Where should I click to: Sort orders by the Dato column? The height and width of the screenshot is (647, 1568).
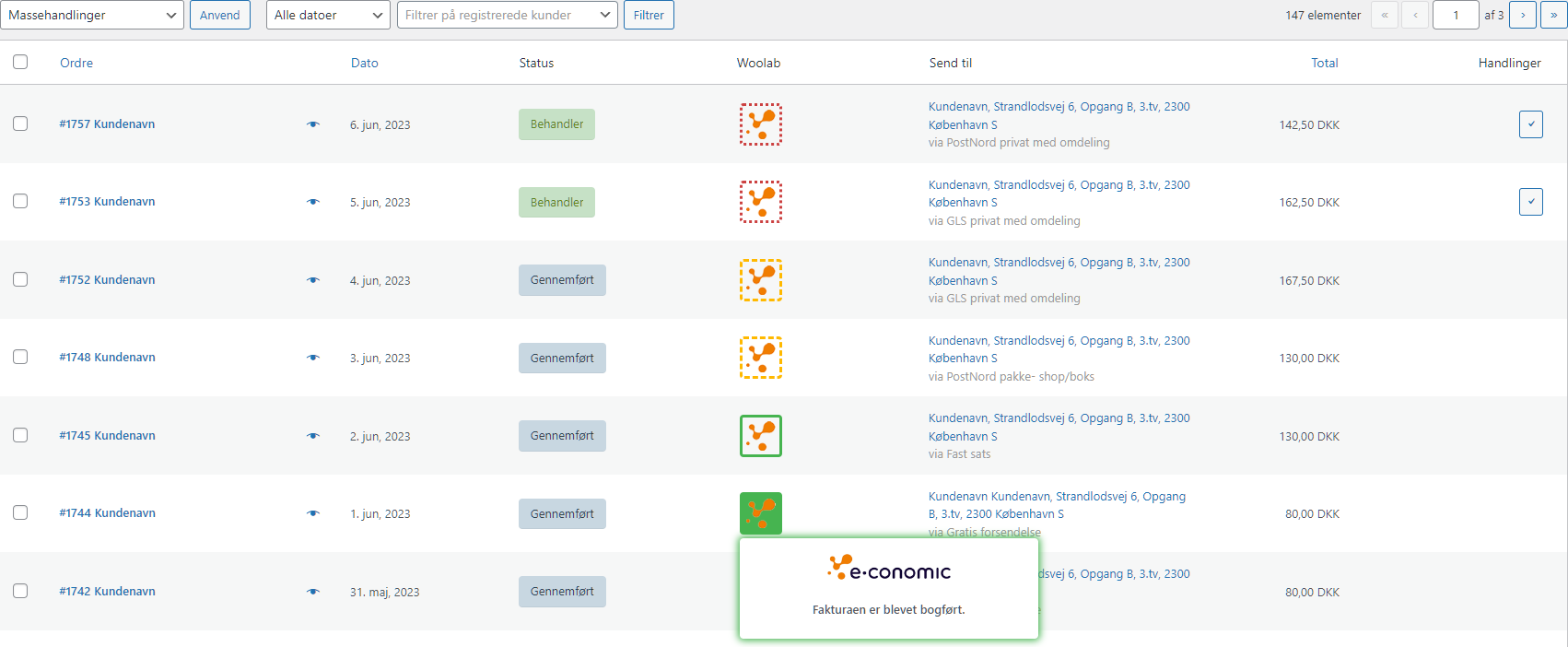(x=364, y=63)
